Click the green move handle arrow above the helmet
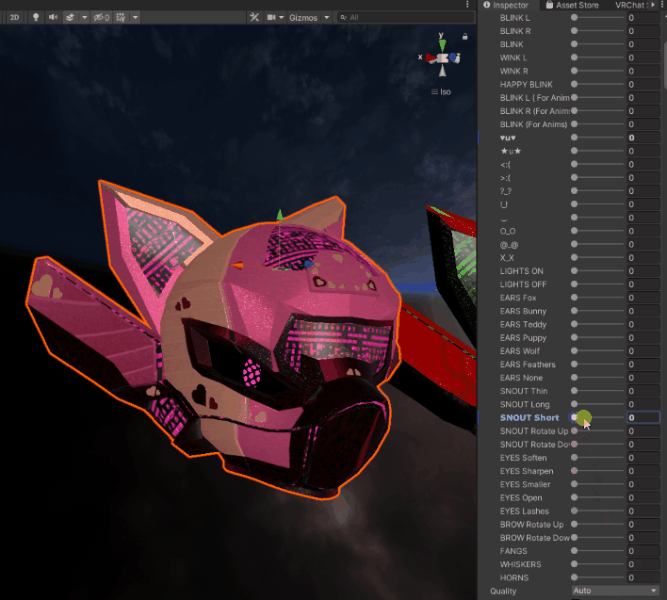Image resolution: width=667 pixels, height=600 pixels. [280, 214]
